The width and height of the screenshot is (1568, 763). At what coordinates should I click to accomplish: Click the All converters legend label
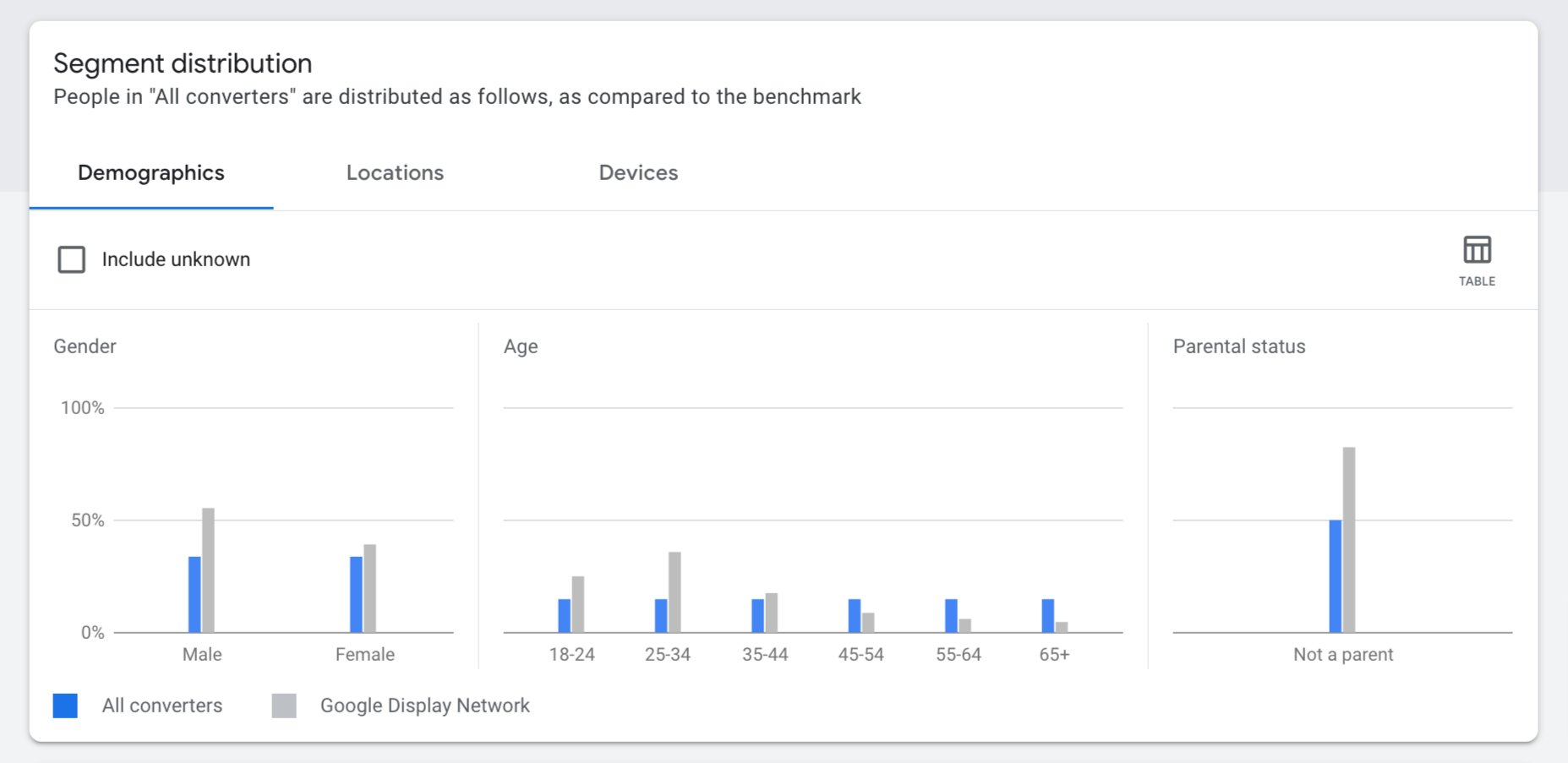(x=162, y=706)
